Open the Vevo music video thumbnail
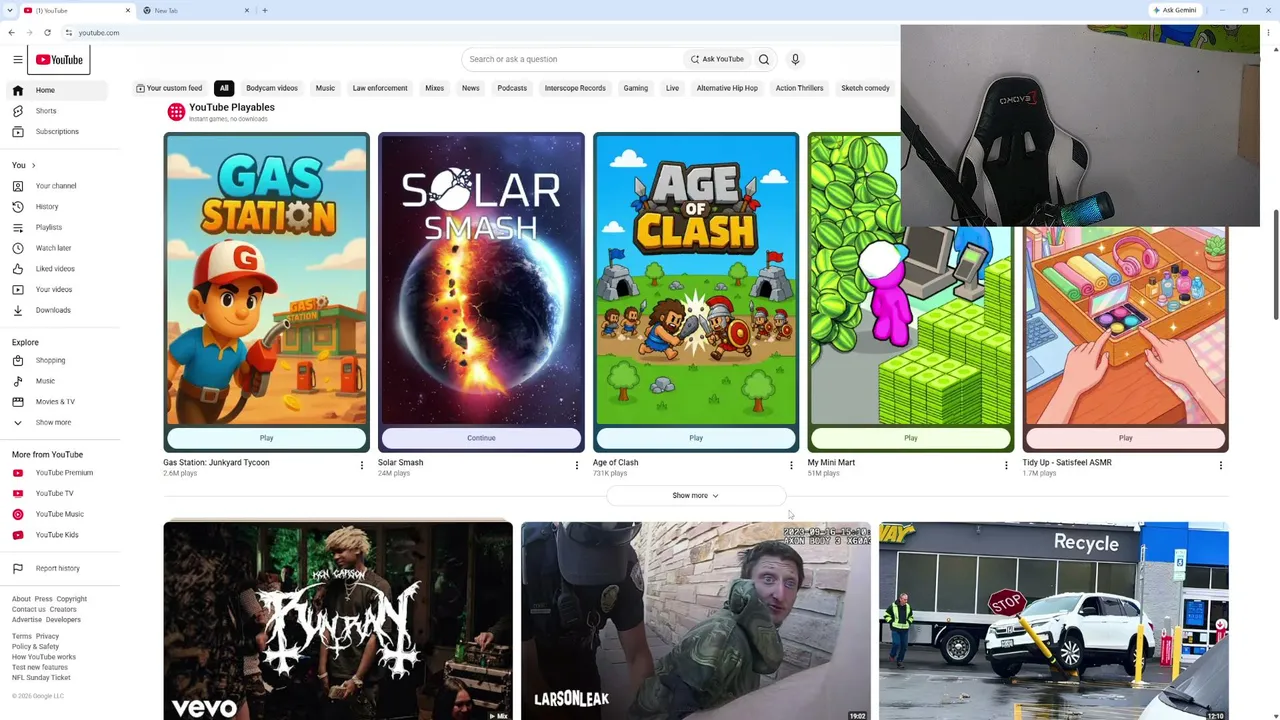This screenshot has height=720, width=1280. (338, 621)
